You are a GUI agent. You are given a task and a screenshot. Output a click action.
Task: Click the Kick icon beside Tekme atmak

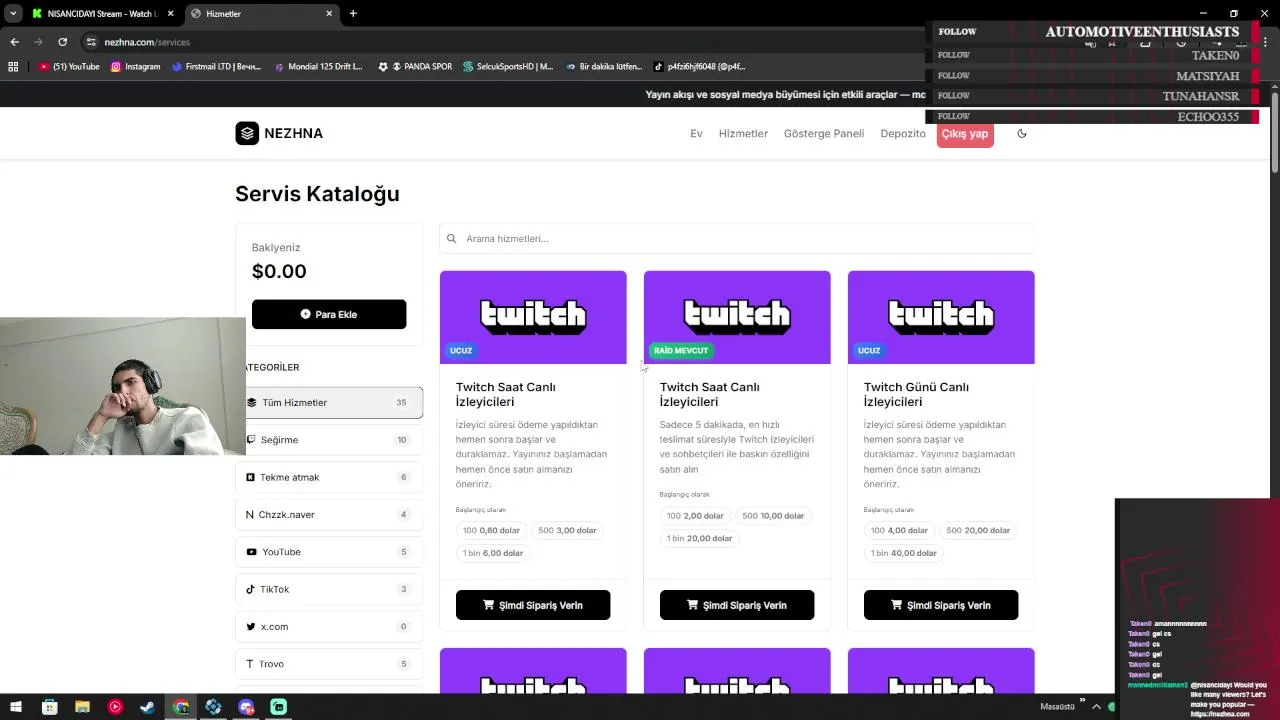coord(250,477)
